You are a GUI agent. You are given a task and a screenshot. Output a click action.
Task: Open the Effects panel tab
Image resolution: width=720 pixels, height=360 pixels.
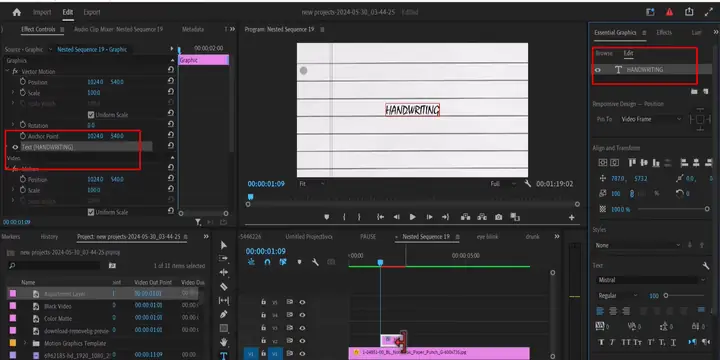coord(664,33)
